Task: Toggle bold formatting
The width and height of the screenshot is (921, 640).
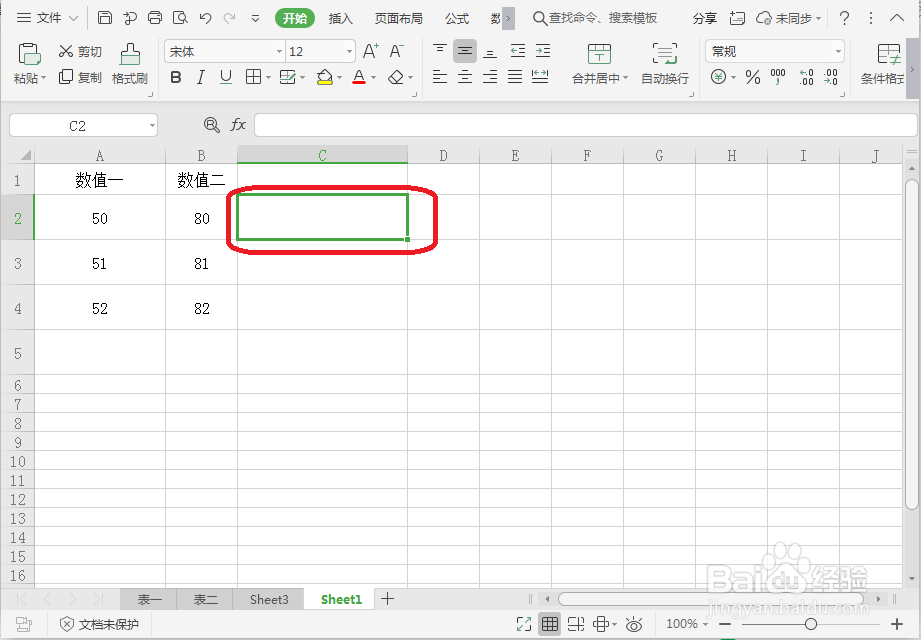Action: click(x=176, y=77)
